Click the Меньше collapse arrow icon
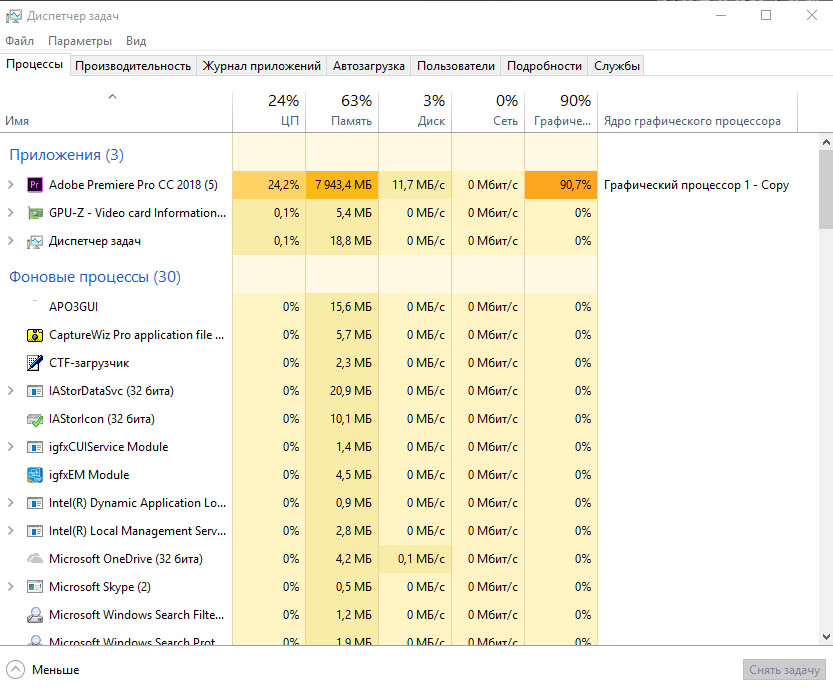833x688 pixels. tap(15, 670)
